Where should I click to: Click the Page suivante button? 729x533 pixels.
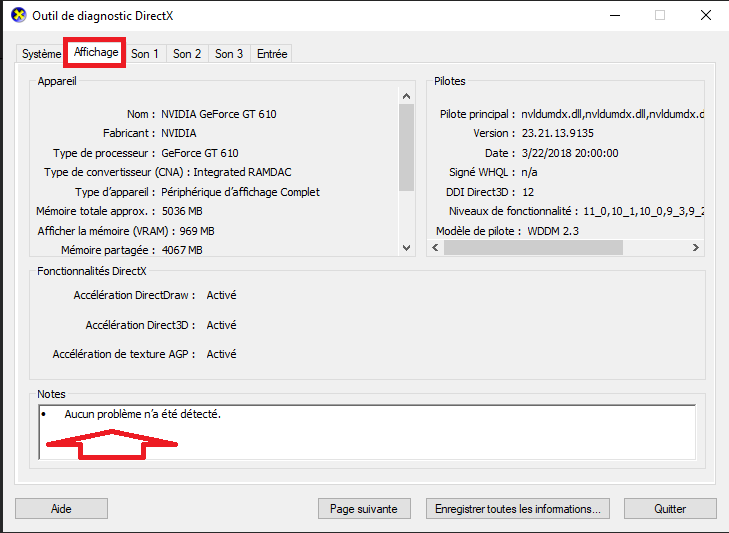pyautogui.click(x=364, y=509)
